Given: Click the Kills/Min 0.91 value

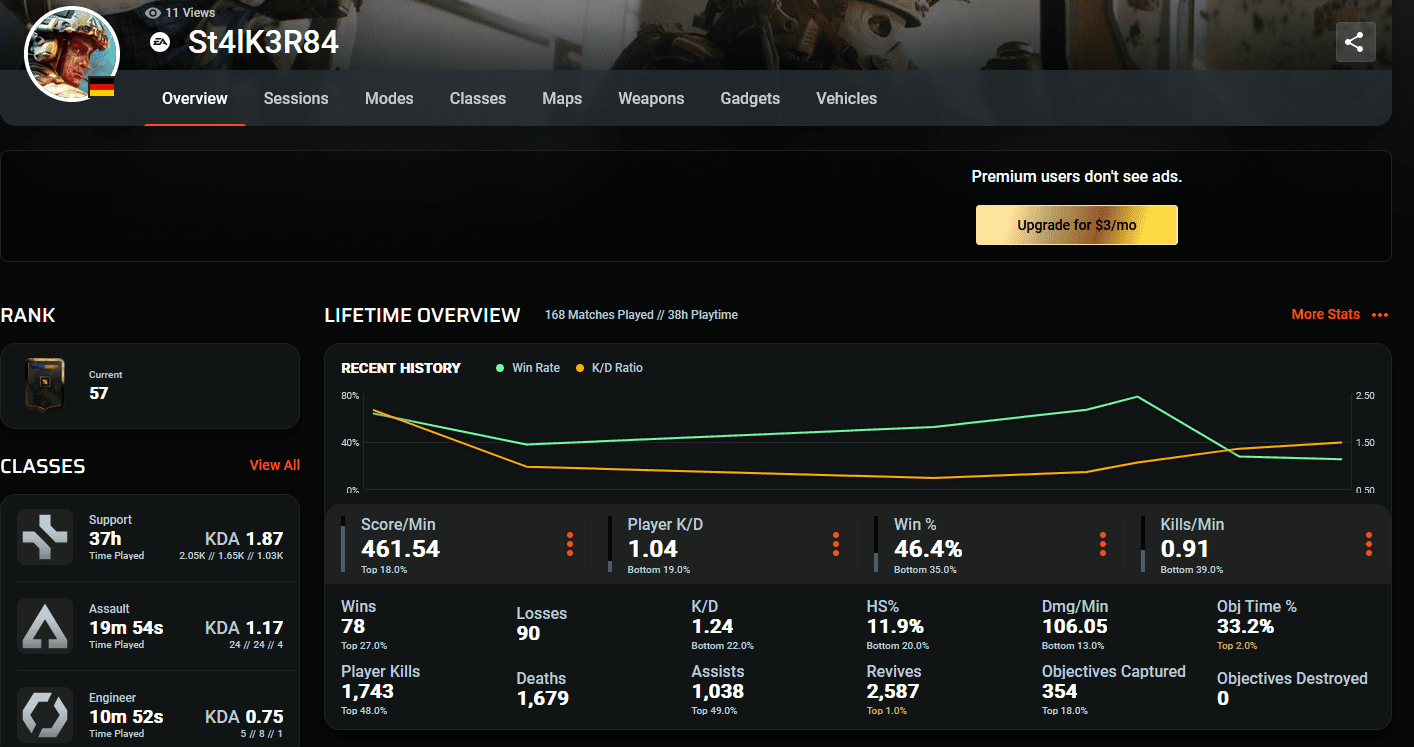Looking at the screenshot, I should 1185,549.
